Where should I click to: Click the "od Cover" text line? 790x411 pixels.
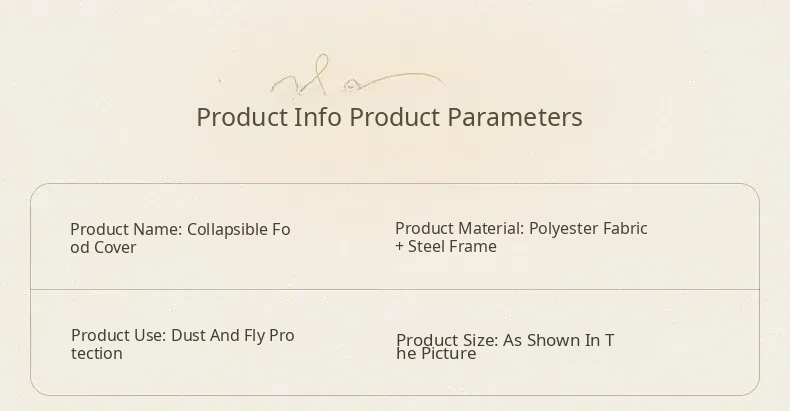103,247
